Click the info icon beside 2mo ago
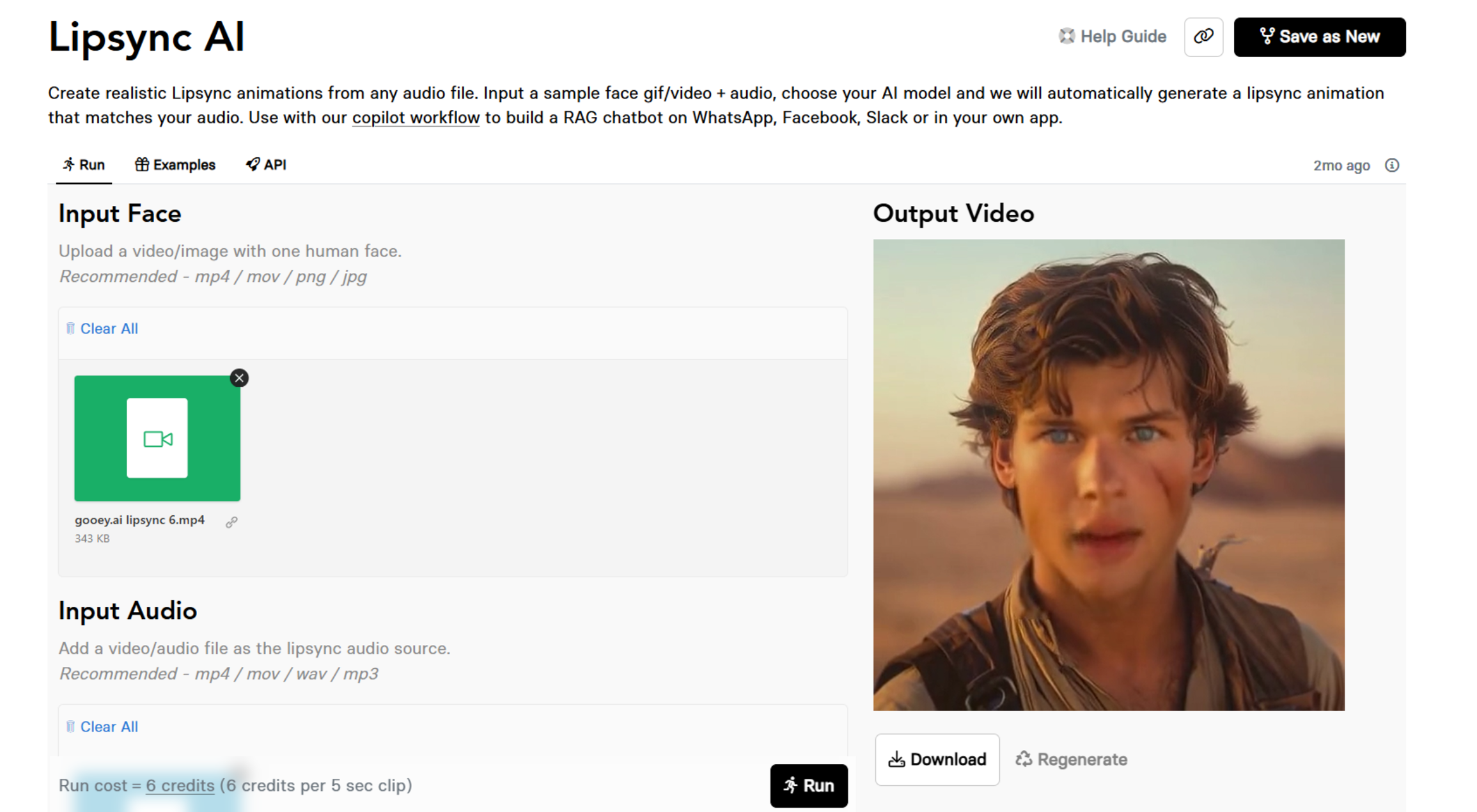The height and width of the screenshot is (812, 1477). point(1391,166)
